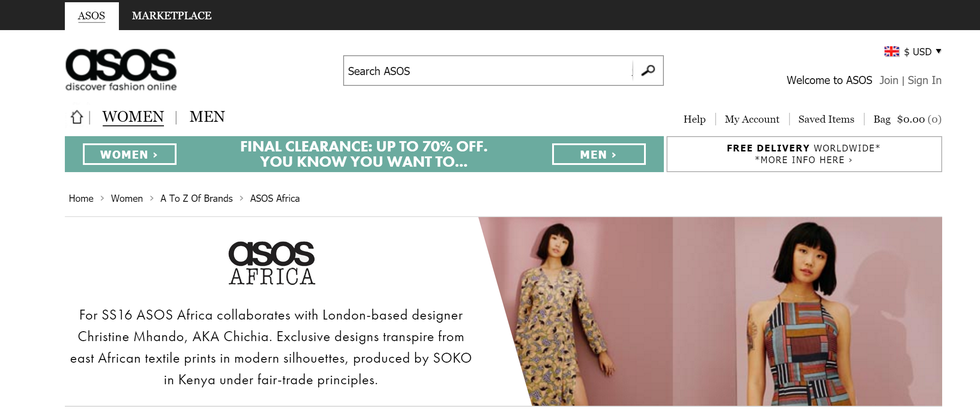This screenshot has width=980, height=413.
Task: Click the ASOS logo
Action: click(121, 69)
